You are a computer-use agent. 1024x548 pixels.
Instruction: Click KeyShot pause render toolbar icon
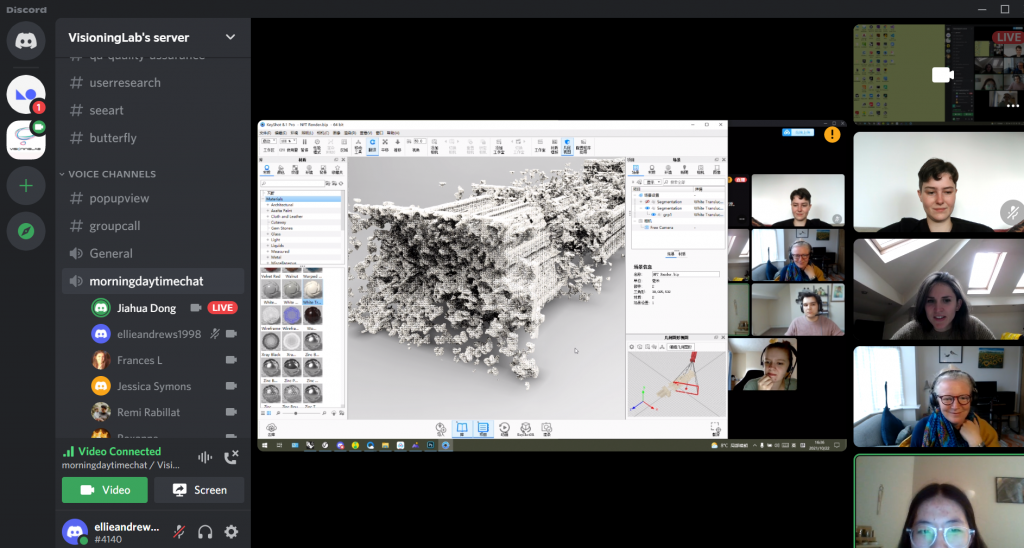(304, 144)
